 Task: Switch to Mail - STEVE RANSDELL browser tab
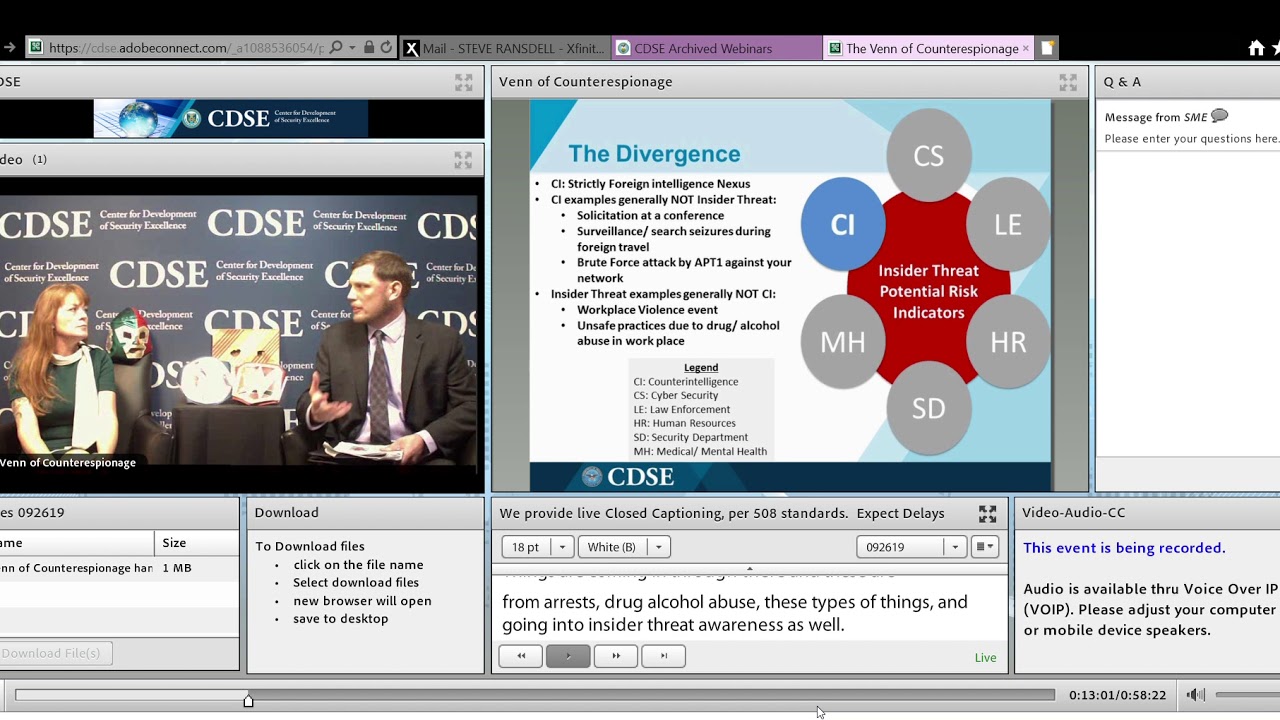pos(504,48)
